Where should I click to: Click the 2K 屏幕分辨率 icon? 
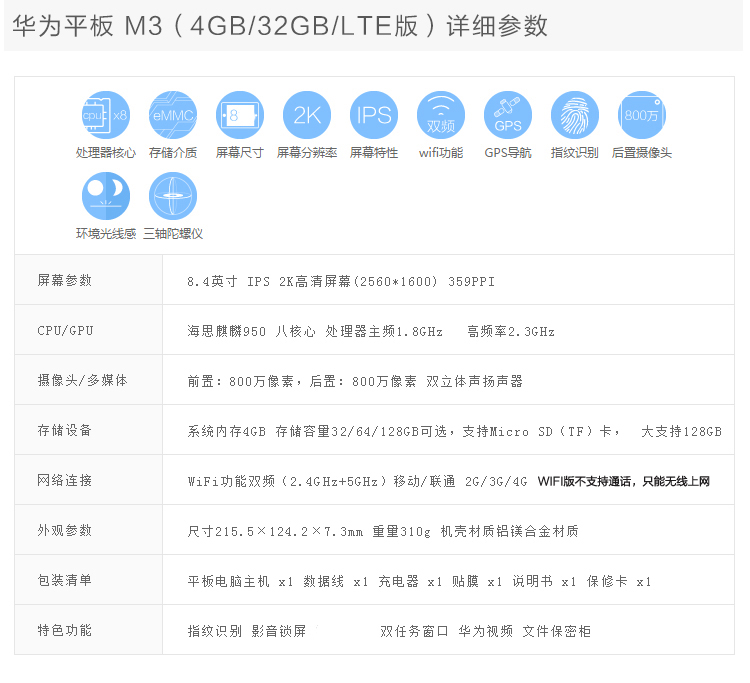pos(307,115)
